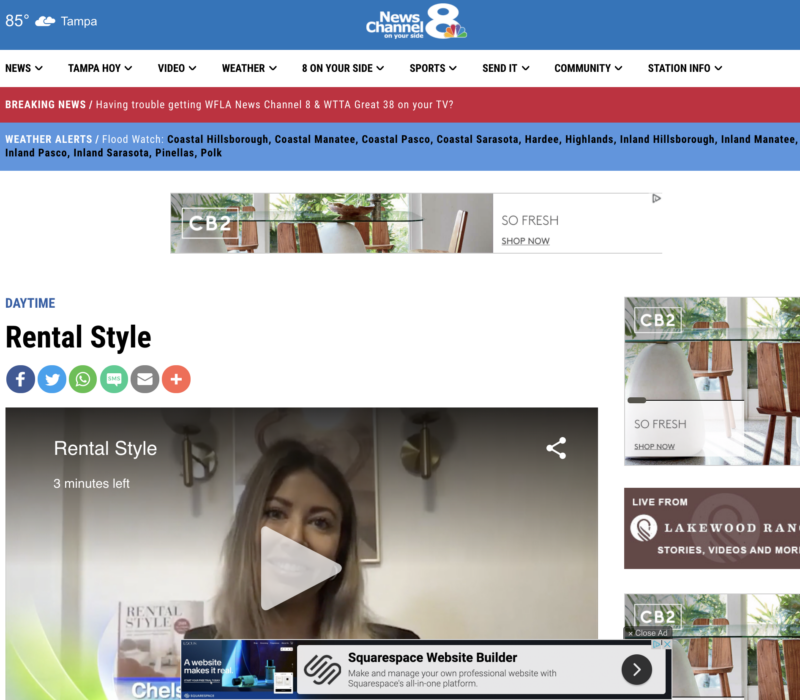Share via SMS message icon

click(x=114, y=379)
